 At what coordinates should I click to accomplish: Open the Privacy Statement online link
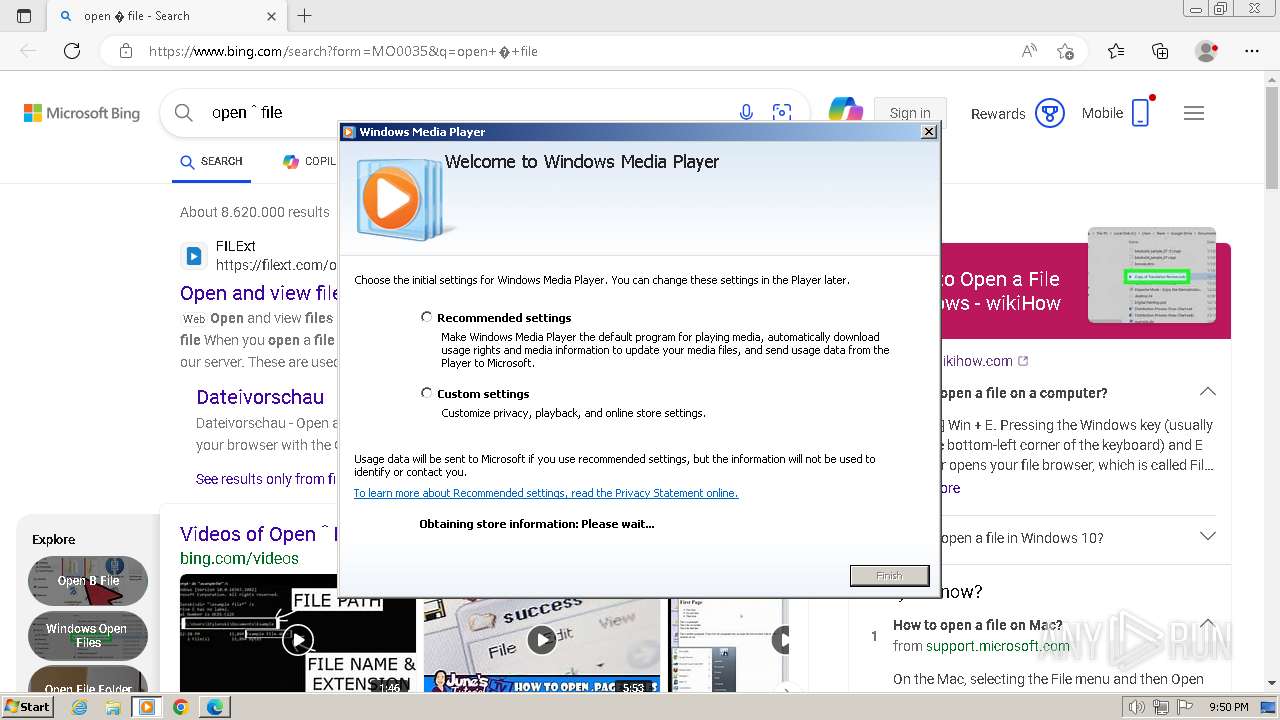click(x=546, y=493)
